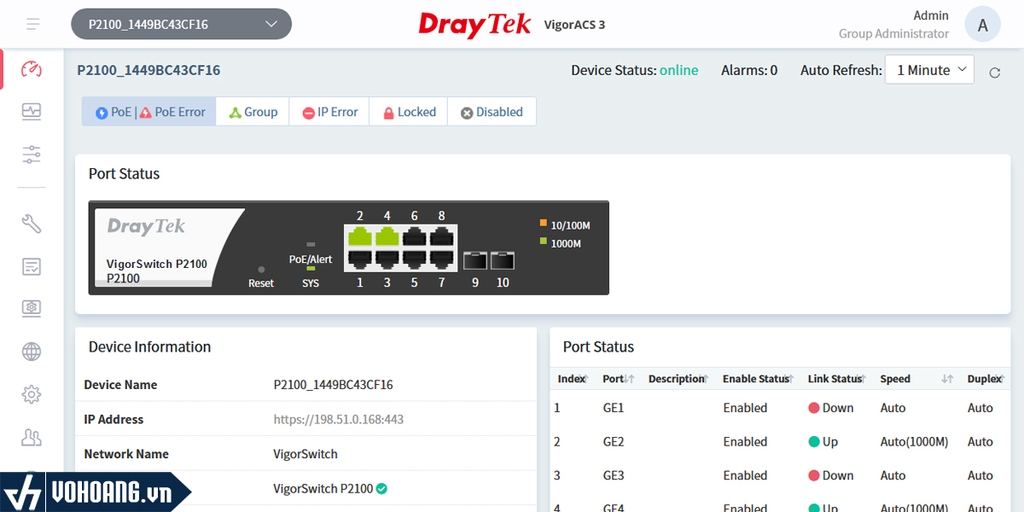Click port 6 on the switch image
The image size is (1024, 512).
[415, 236]
